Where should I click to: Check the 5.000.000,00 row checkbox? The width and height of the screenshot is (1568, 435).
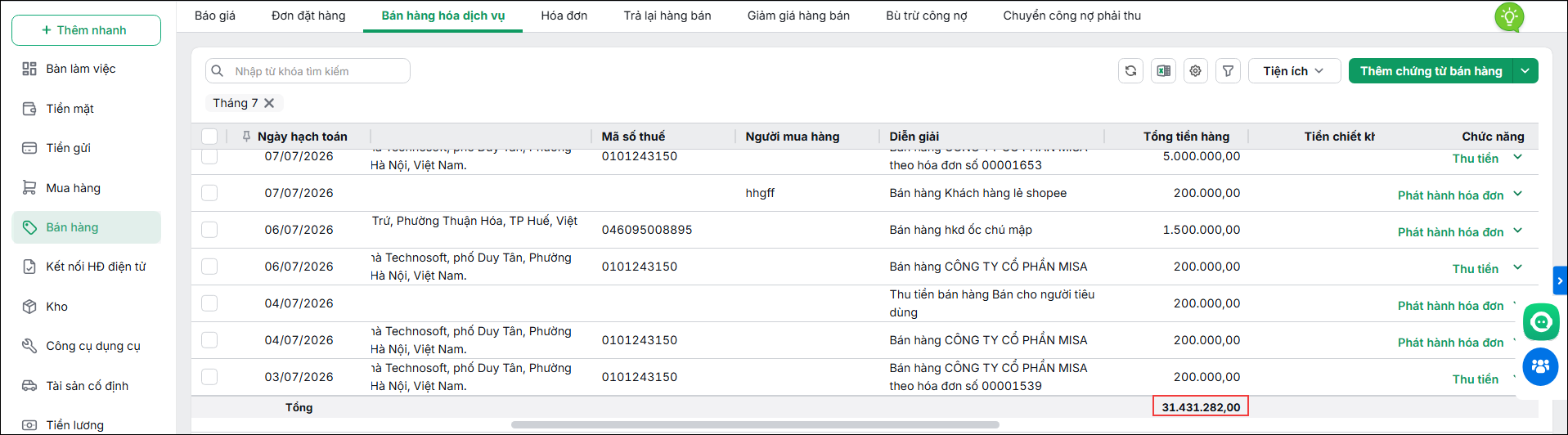[209, 156]
